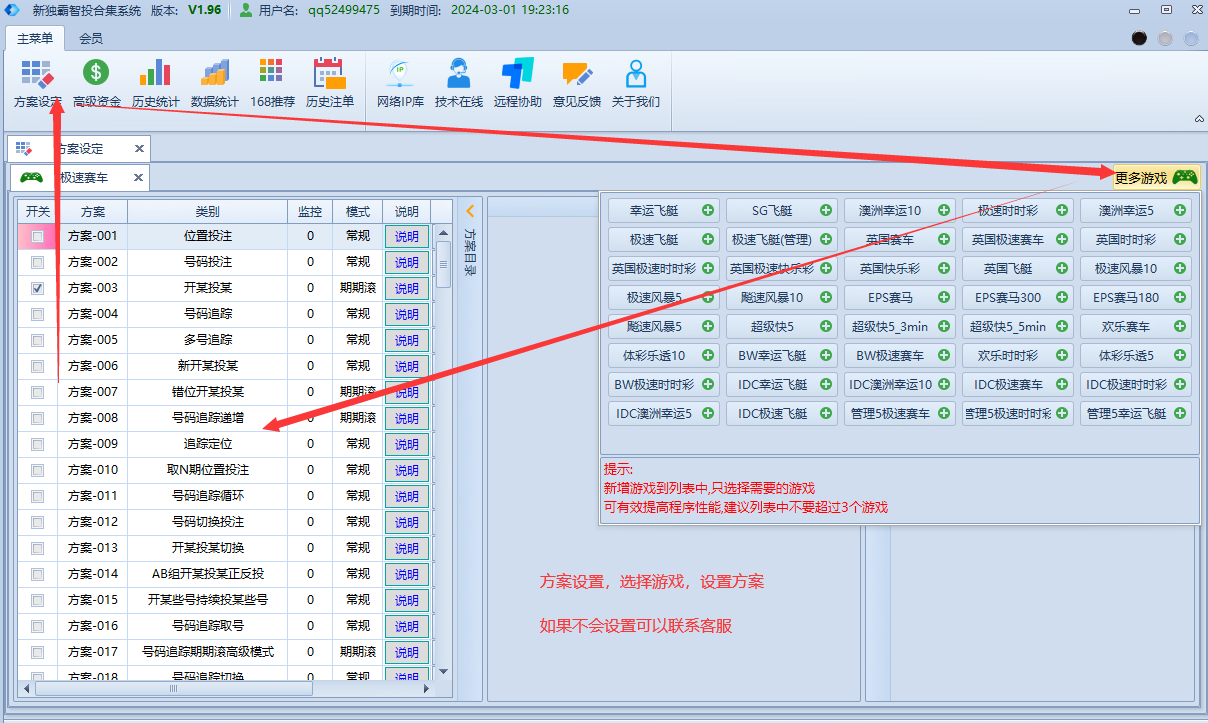The width and height of the screenshot is (1208, 723).
Task: Open 历史统计 bar chart icon
Action: [x=155, y=83]
